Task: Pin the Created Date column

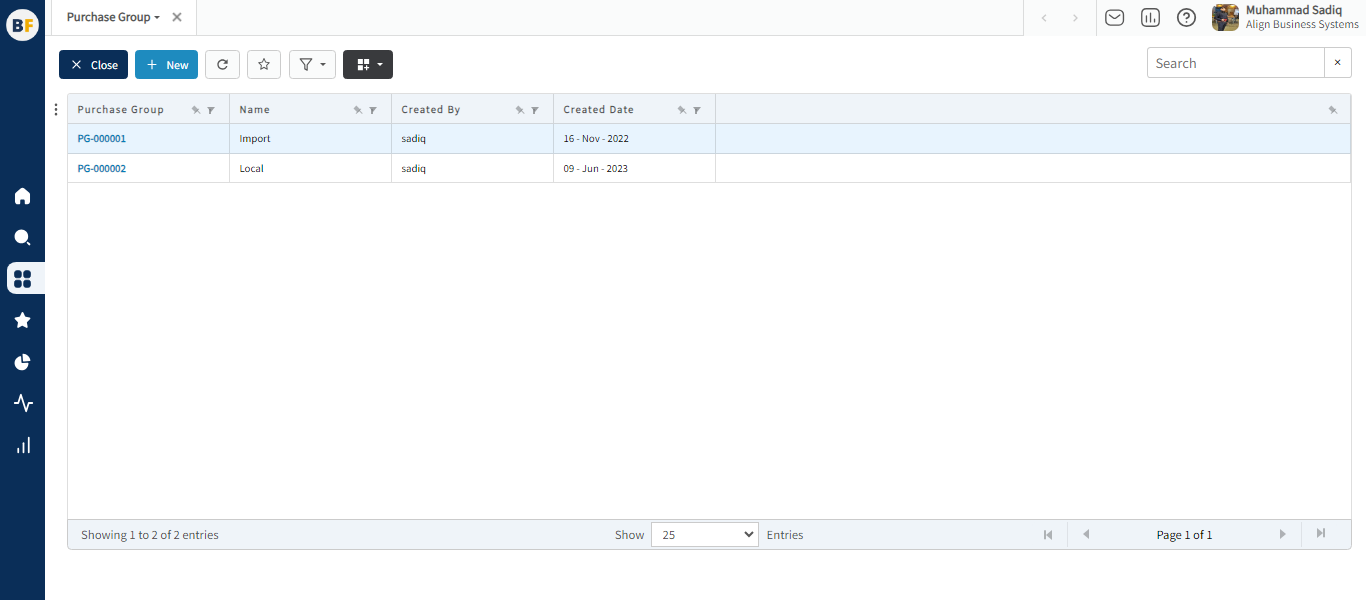Action: click(682, 110)
